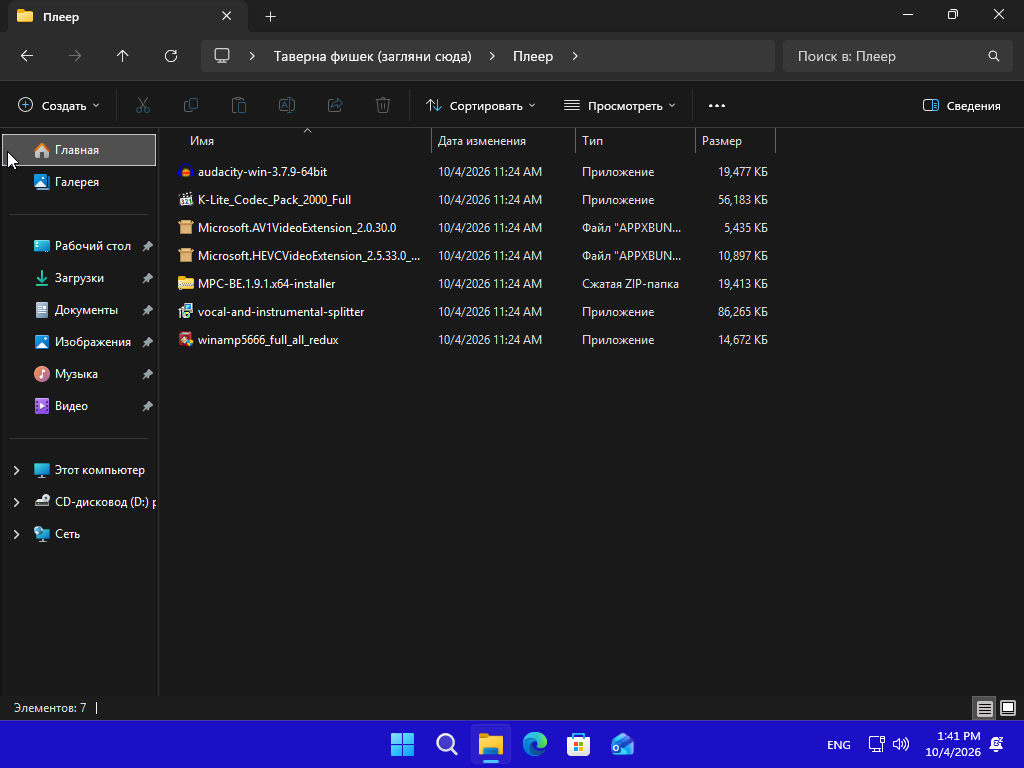Switch to large thumbnails view icon
Viewport: 1024px width, 768px height.
[x=1008, y=708]
